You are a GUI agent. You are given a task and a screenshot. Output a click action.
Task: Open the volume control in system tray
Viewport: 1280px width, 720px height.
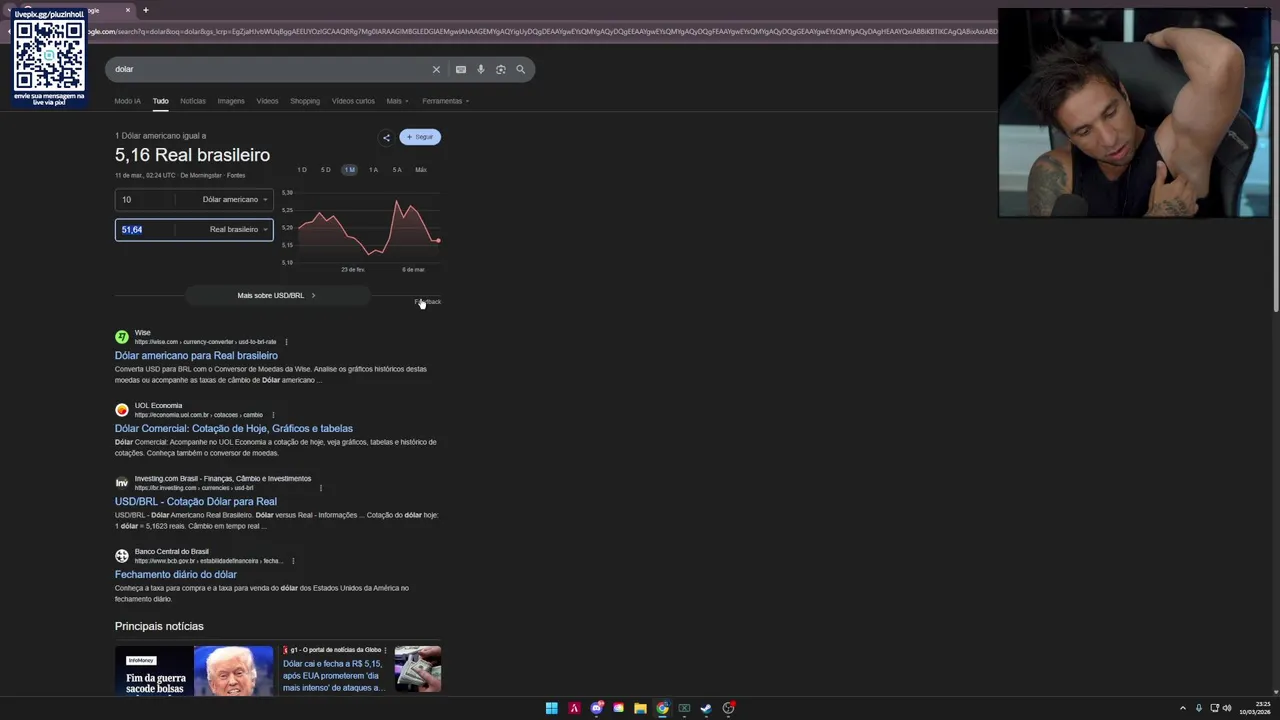[x=1227, y=708]
